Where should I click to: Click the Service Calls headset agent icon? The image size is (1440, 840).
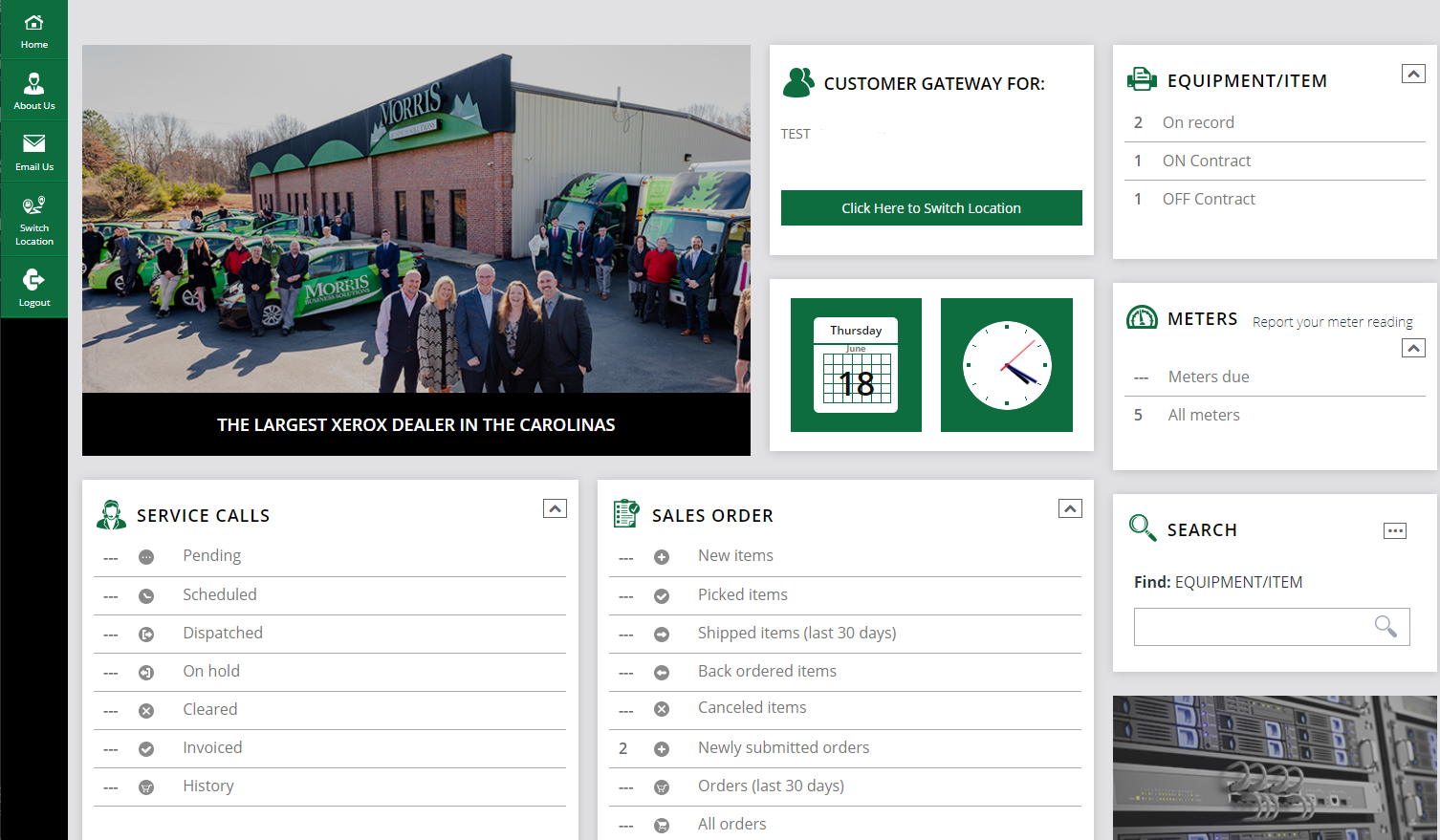[111, 514]
